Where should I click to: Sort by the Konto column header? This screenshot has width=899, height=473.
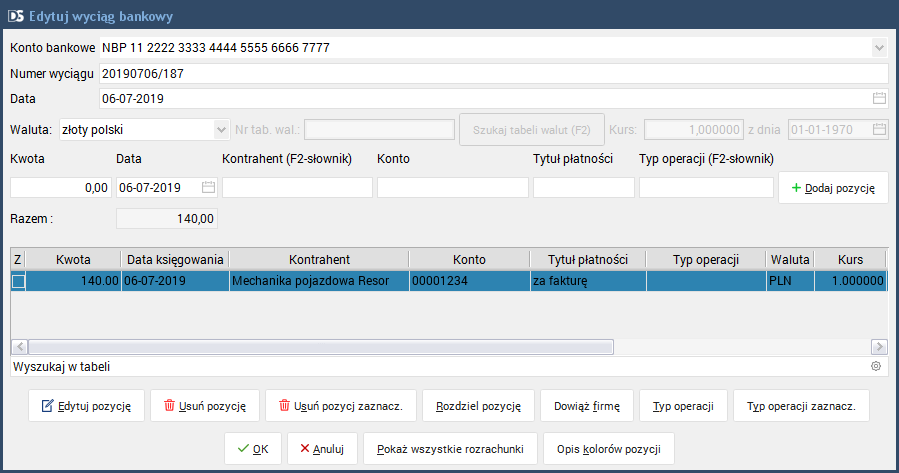(x=470, y=260)
